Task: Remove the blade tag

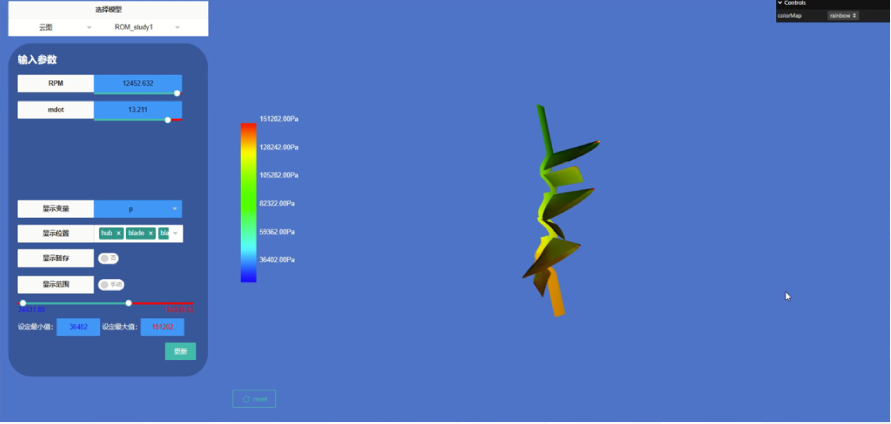Action: point(151,233)
